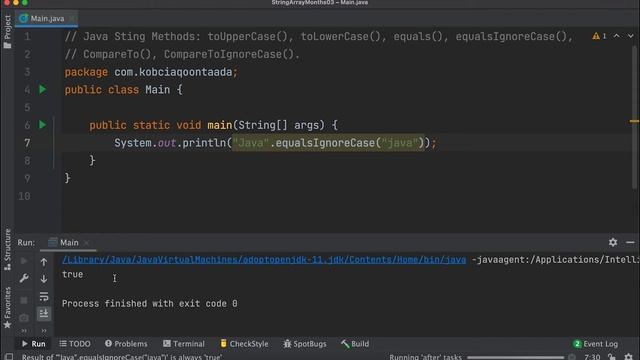Image resolution: width=640 pixels, height=360 pixels.
Task: Open the Structure tool window
Action: click(7, 249)
